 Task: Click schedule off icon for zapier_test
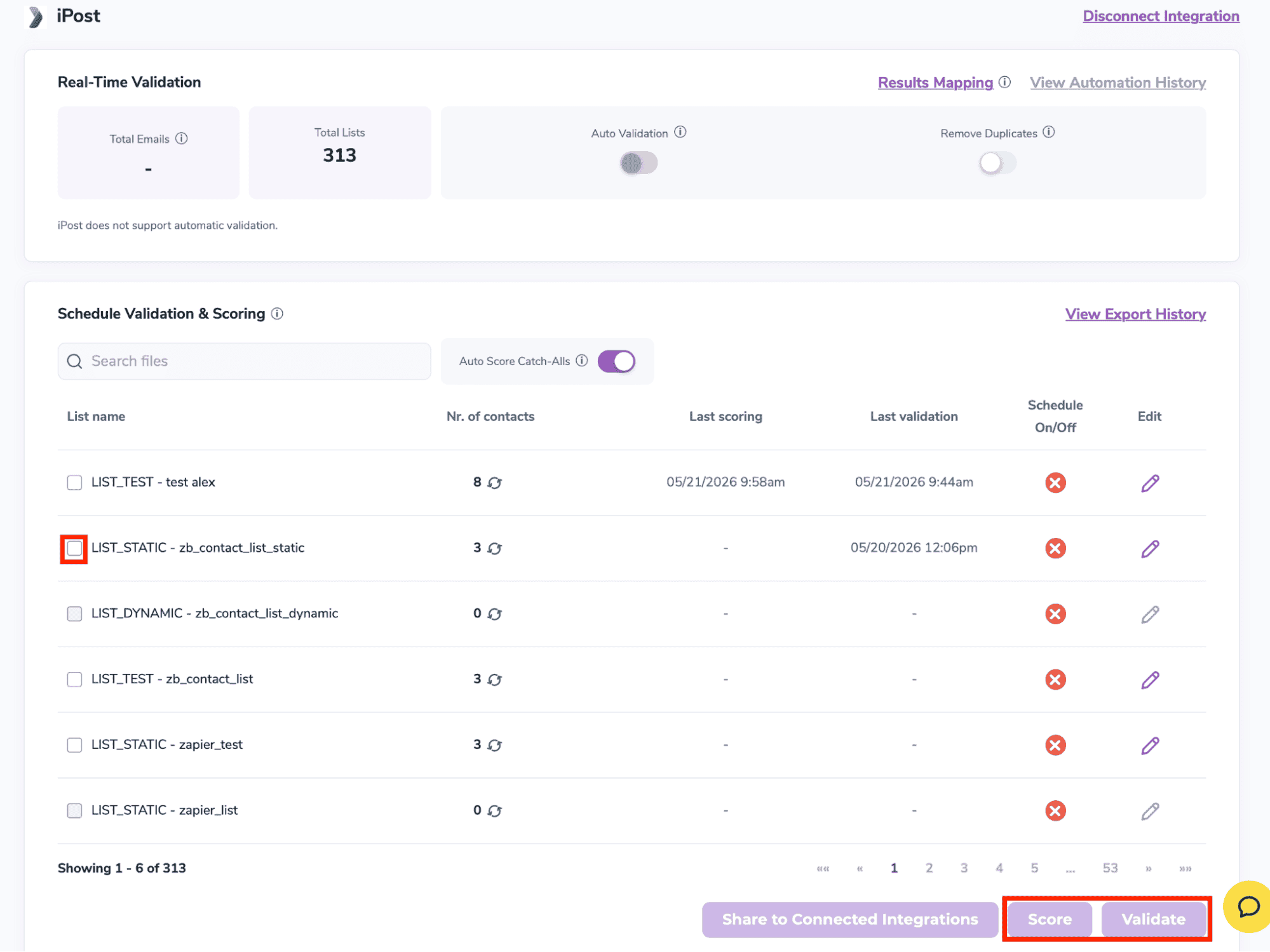[1055, 745]
